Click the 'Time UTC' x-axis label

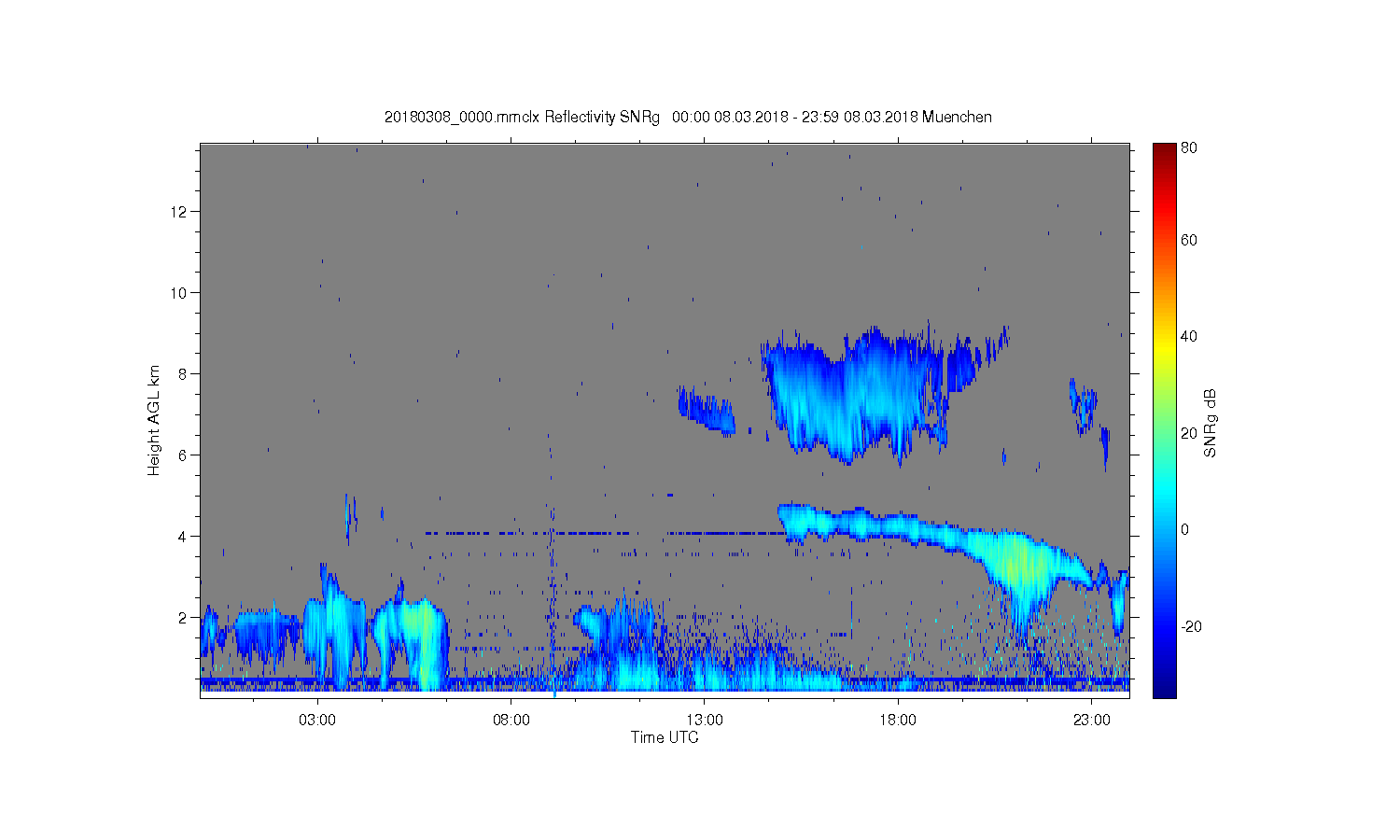point(665,737)
